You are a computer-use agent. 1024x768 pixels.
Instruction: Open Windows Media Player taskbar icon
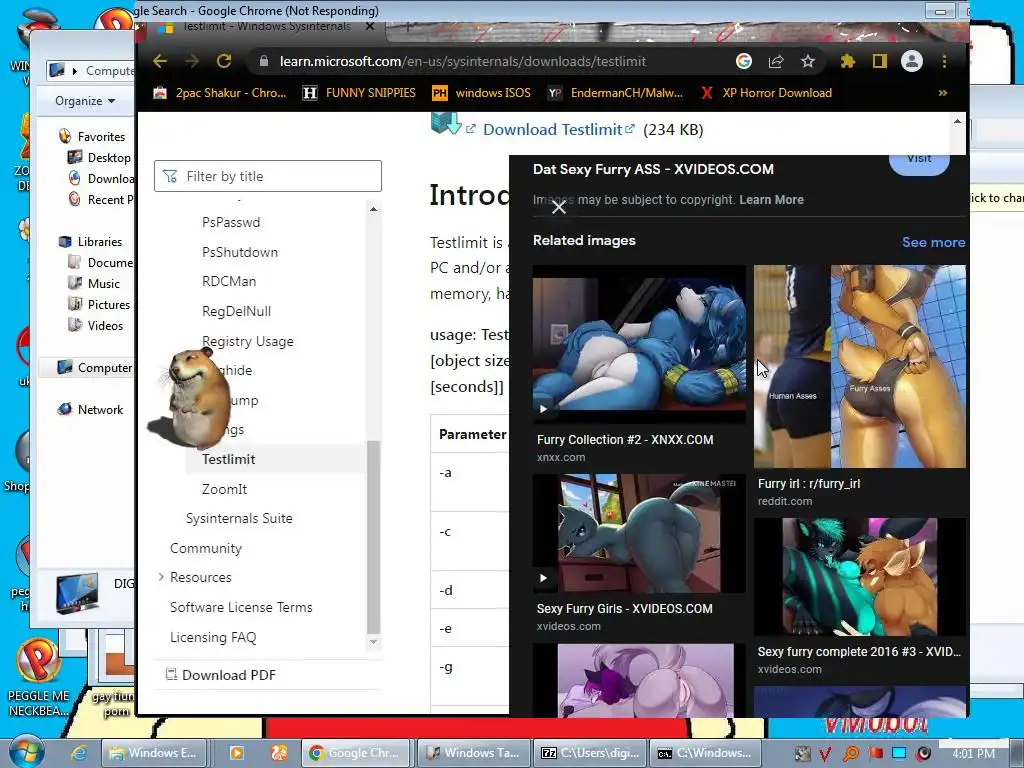pyautogui.click(x=237, y=753)
